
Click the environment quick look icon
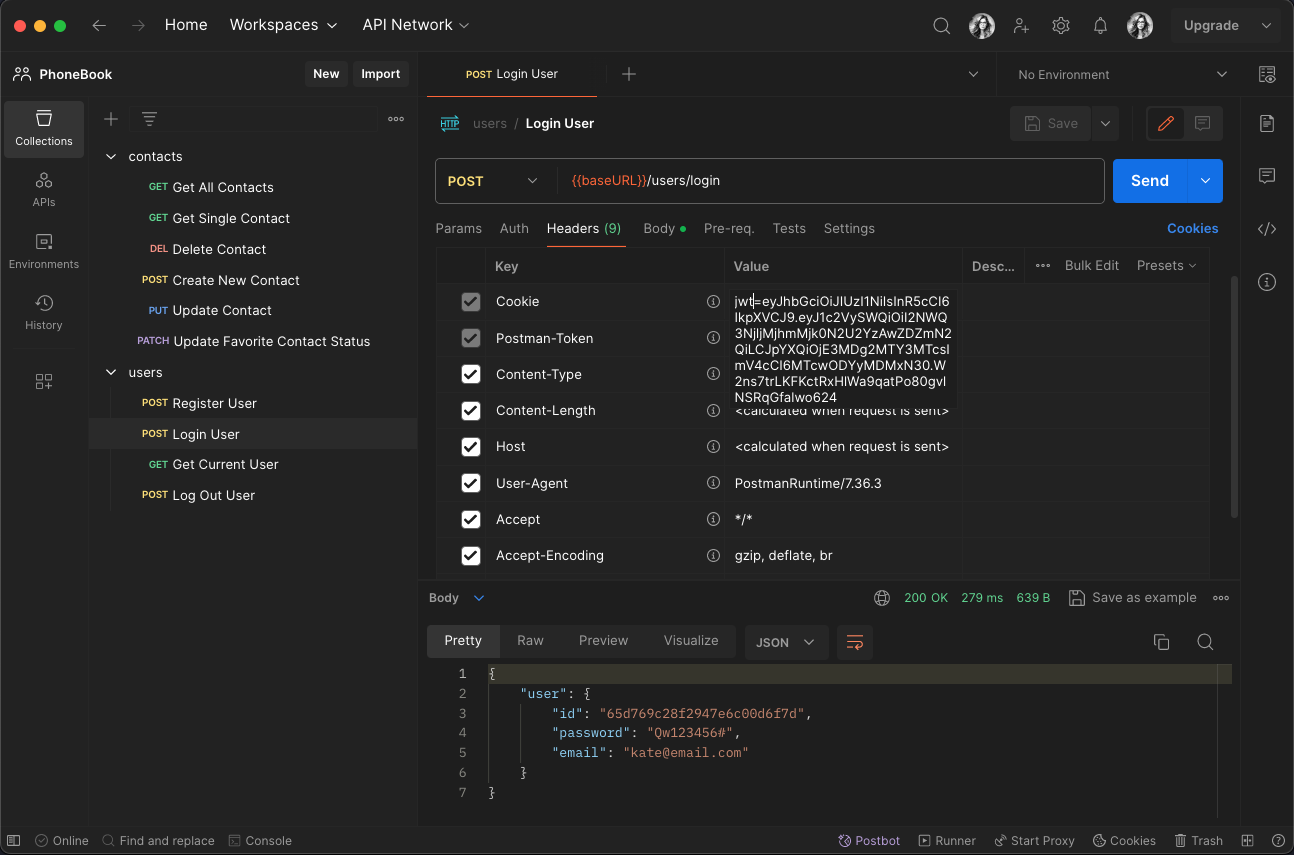(1267, 75)
